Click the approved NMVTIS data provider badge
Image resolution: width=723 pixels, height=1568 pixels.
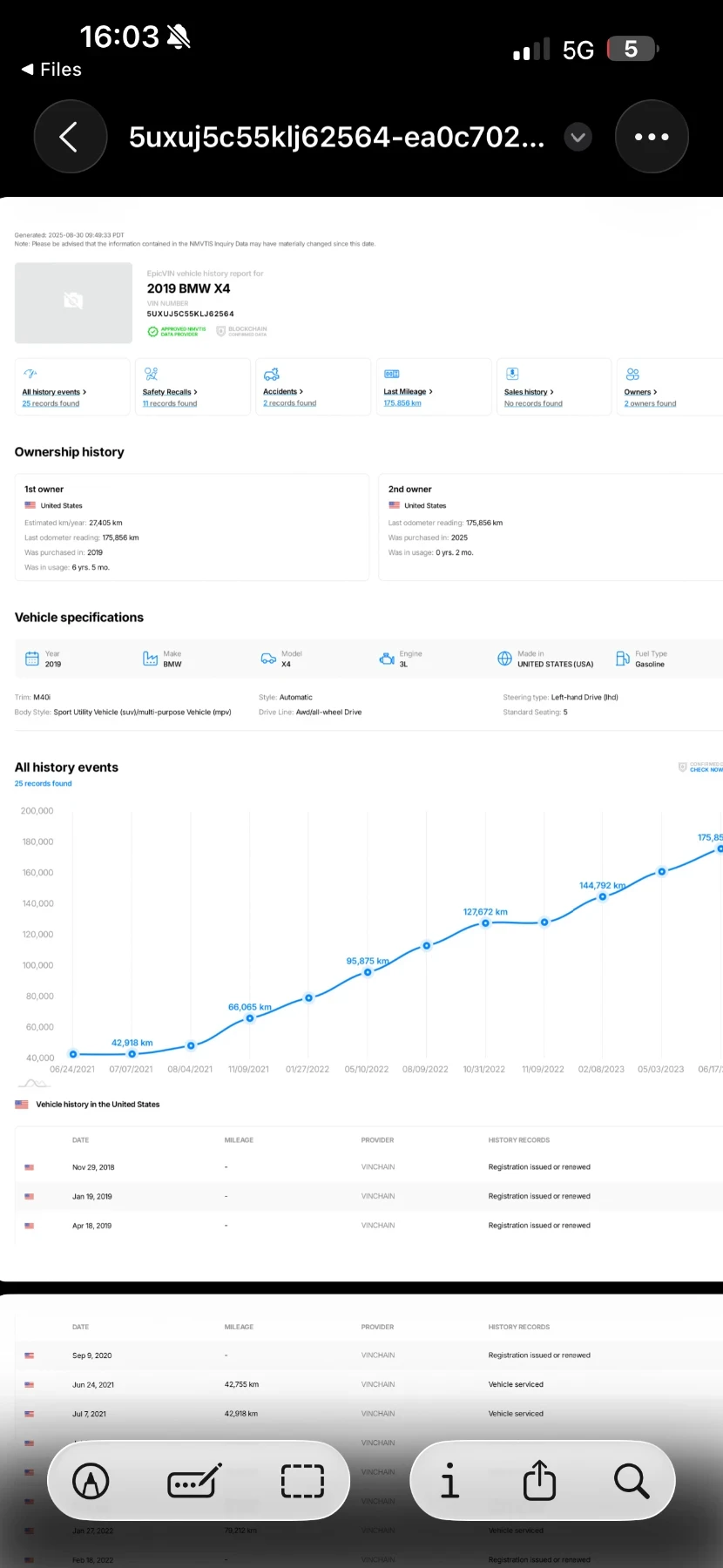tap(178, 331)
